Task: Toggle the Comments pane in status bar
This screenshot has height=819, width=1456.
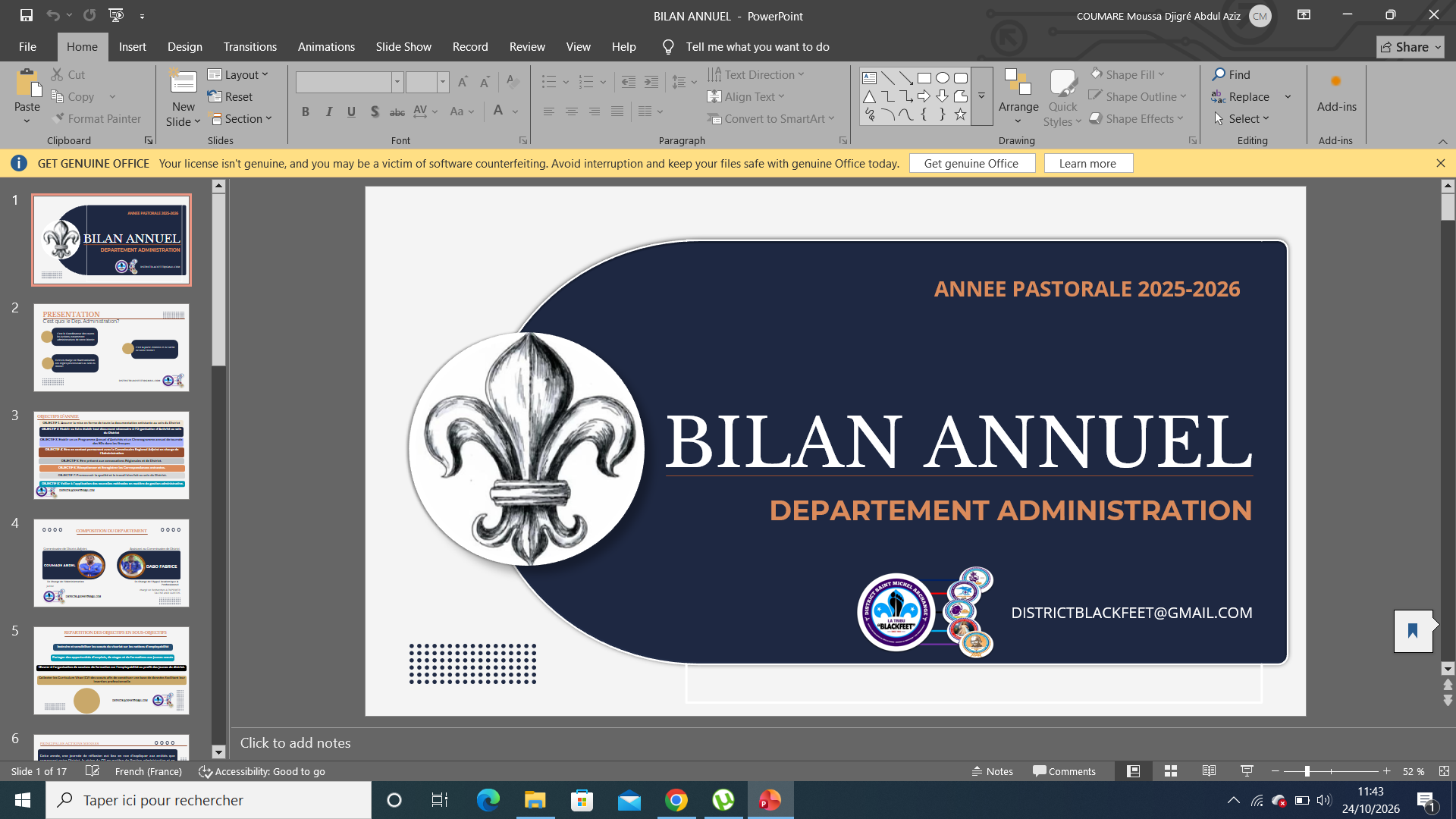Action: coord(1064,771)
